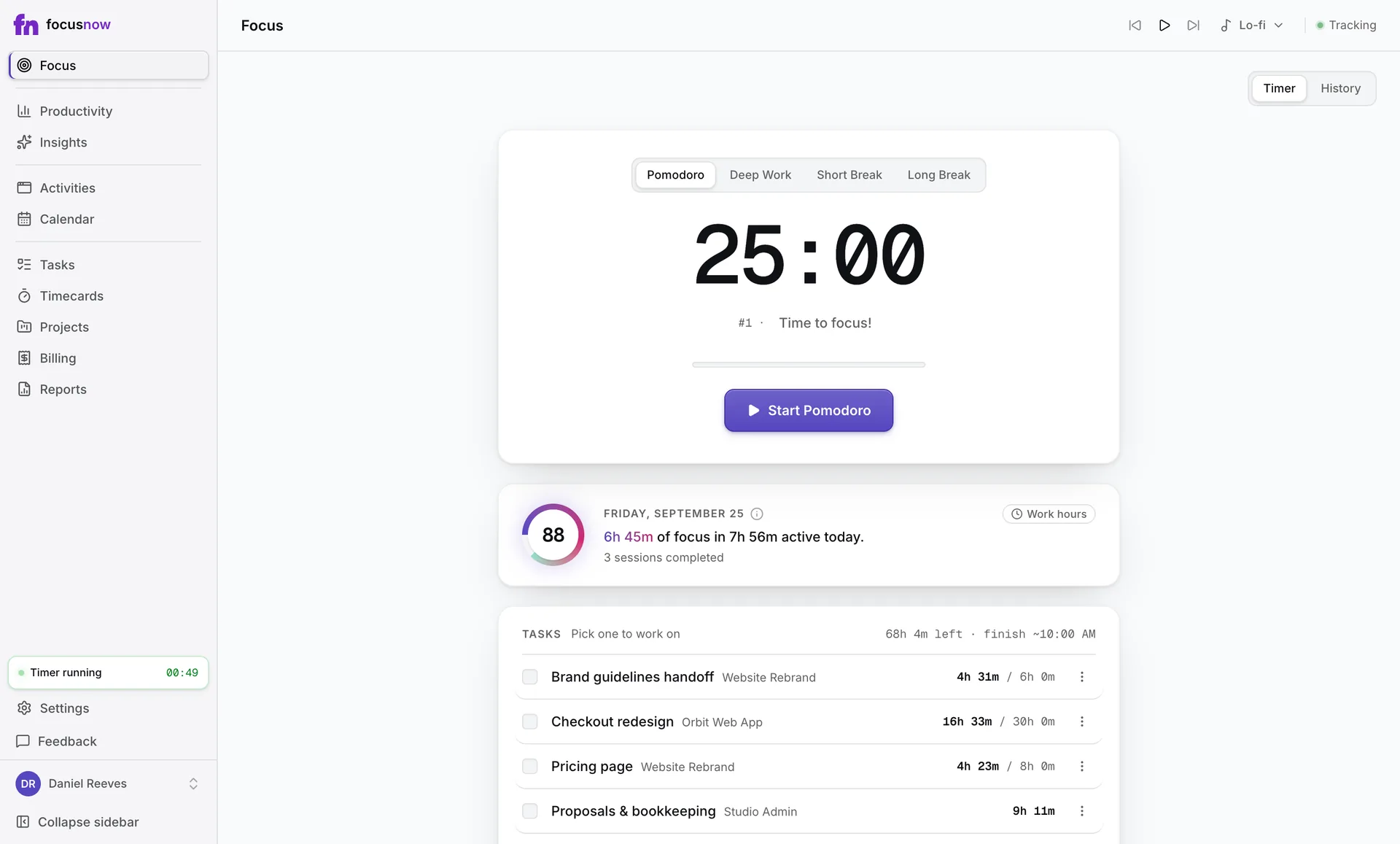Viewport: 1400px width, 844px height.
Task: Skip to the next music track
Action: [x=1193, y=25]
